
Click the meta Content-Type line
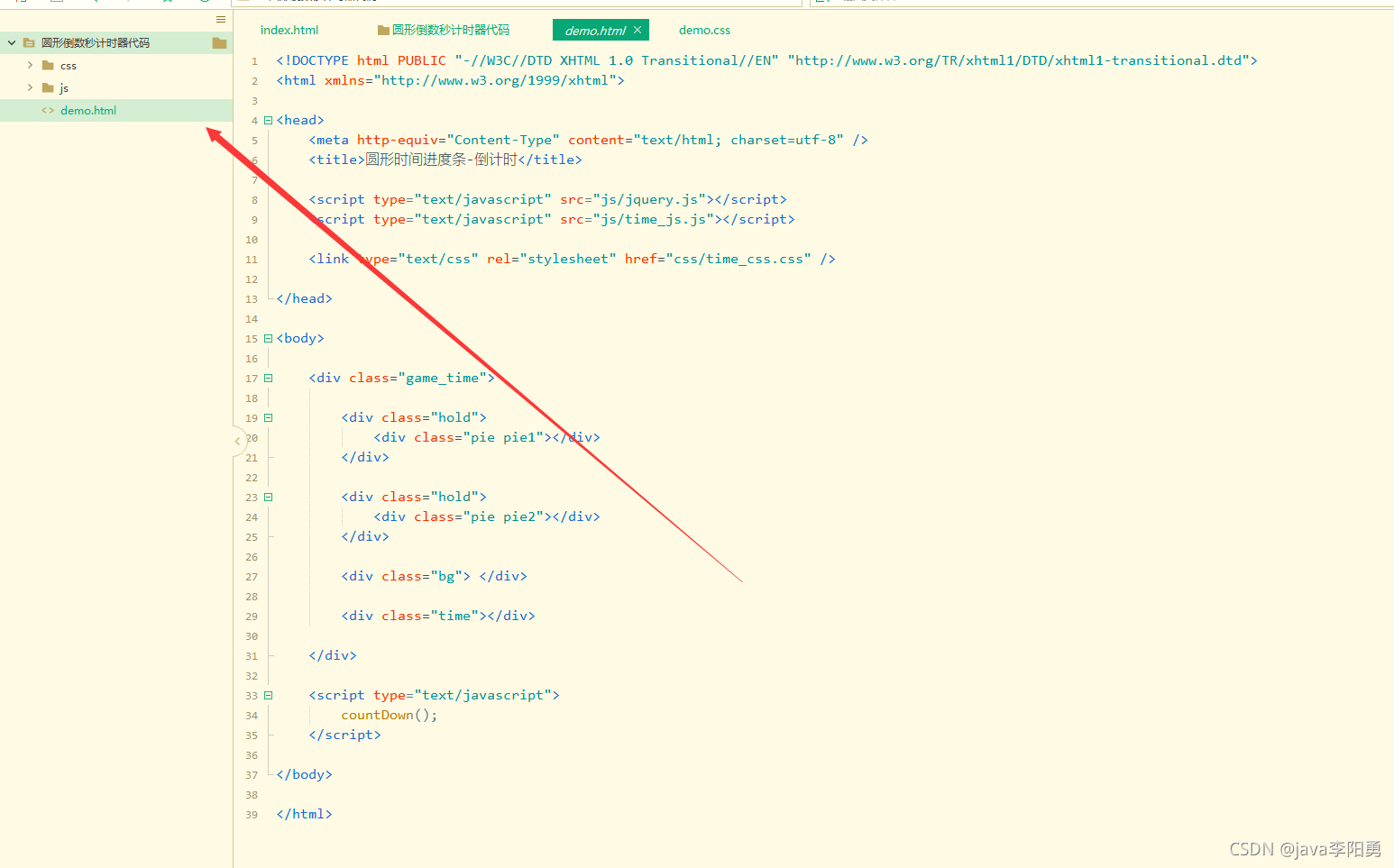588,140
